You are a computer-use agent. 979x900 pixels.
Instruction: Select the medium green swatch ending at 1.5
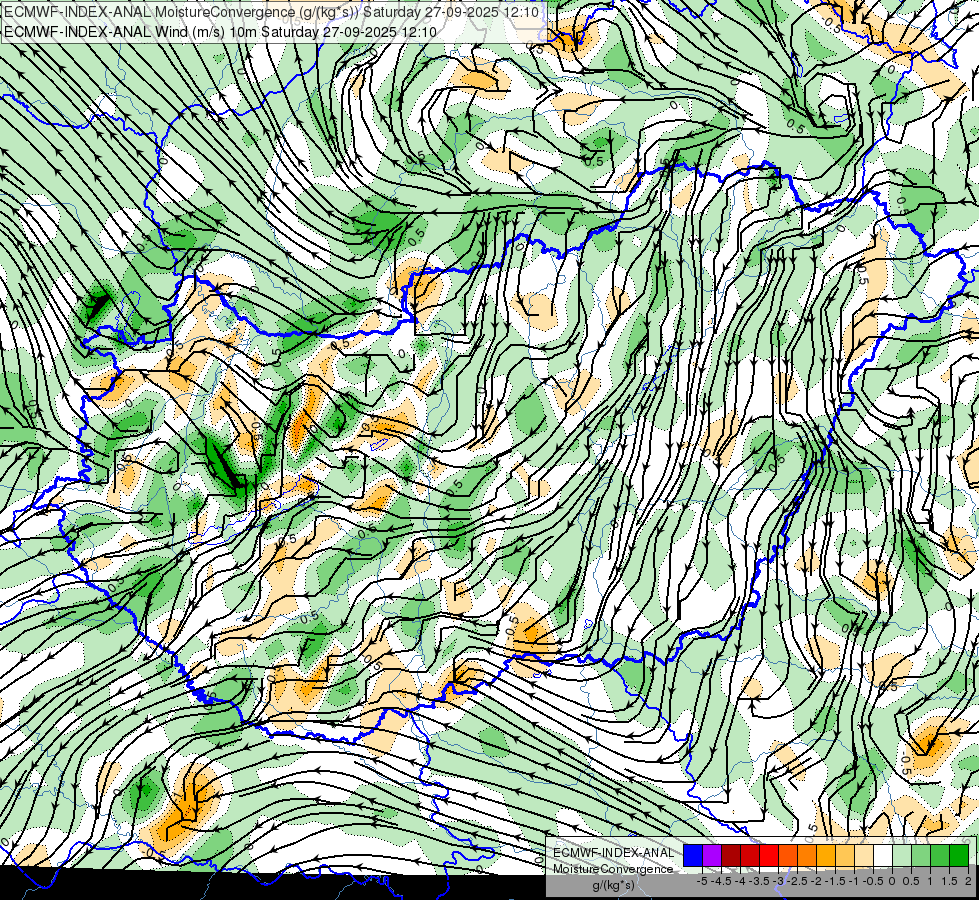[x=940, y=856]
